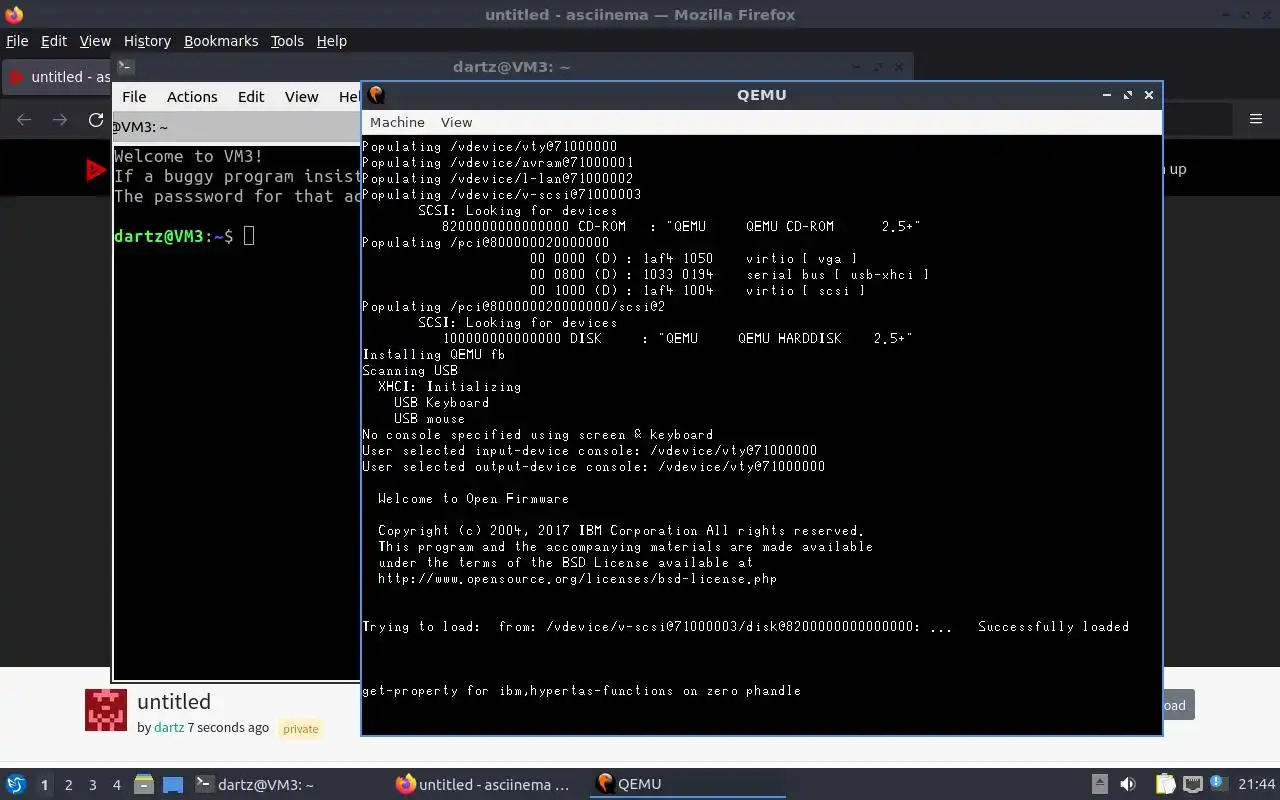Open the volume control tray icon

pyautogui.click(x=1128, y=785)
